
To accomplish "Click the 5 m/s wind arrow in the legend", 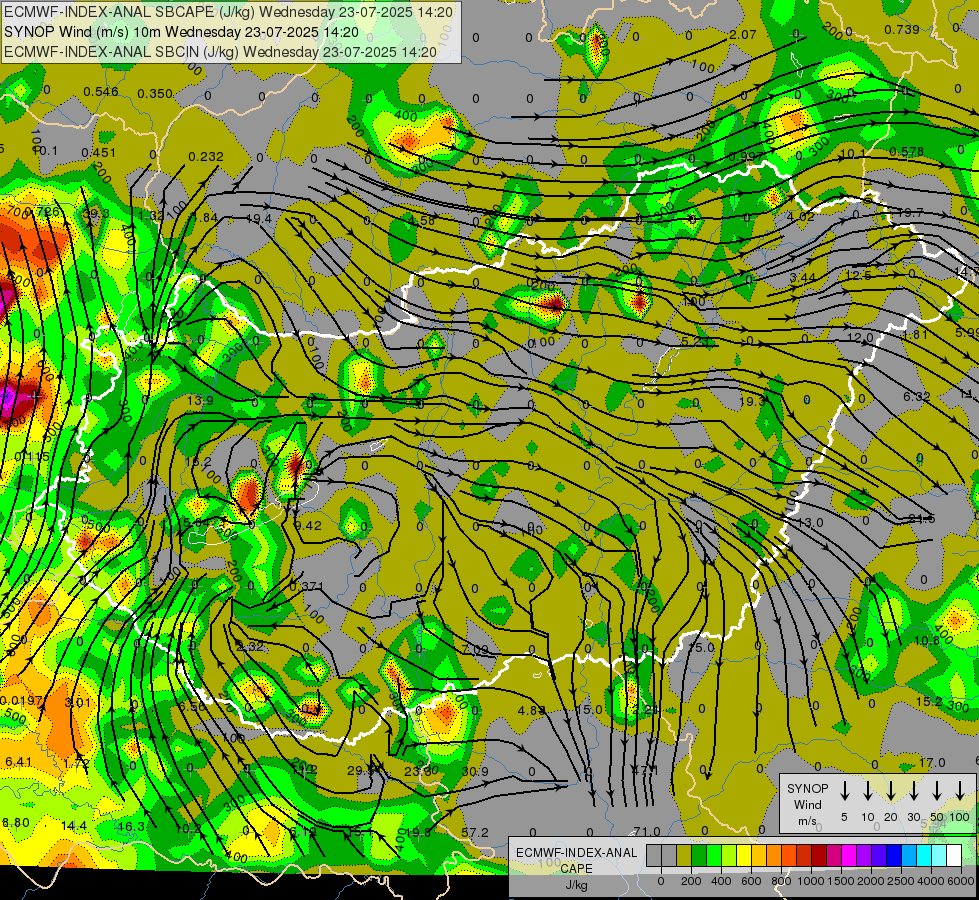I will point(844,791).
